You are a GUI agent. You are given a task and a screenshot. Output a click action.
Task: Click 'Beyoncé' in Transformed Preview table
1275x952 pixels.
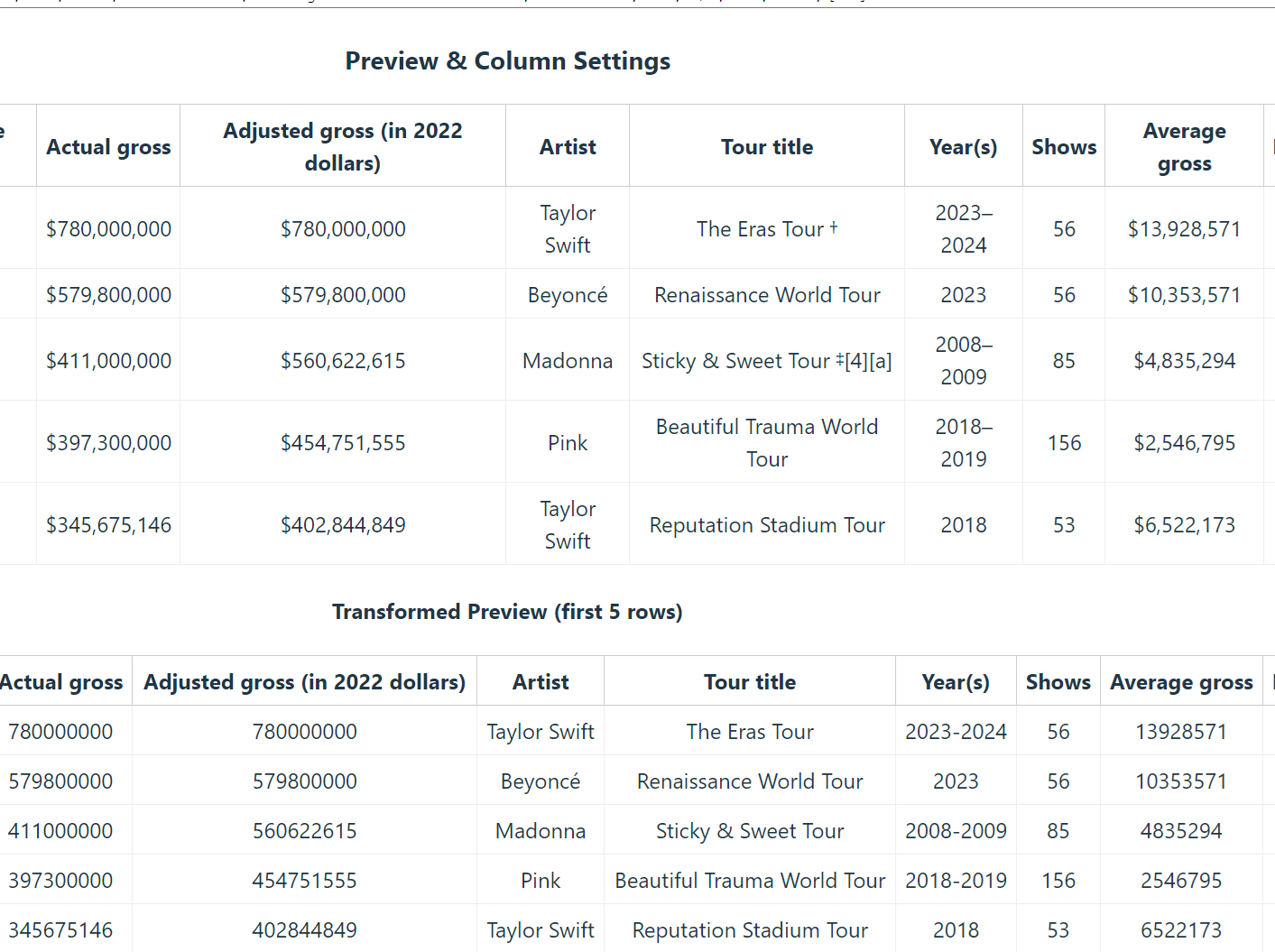click(x=540, y=781)
